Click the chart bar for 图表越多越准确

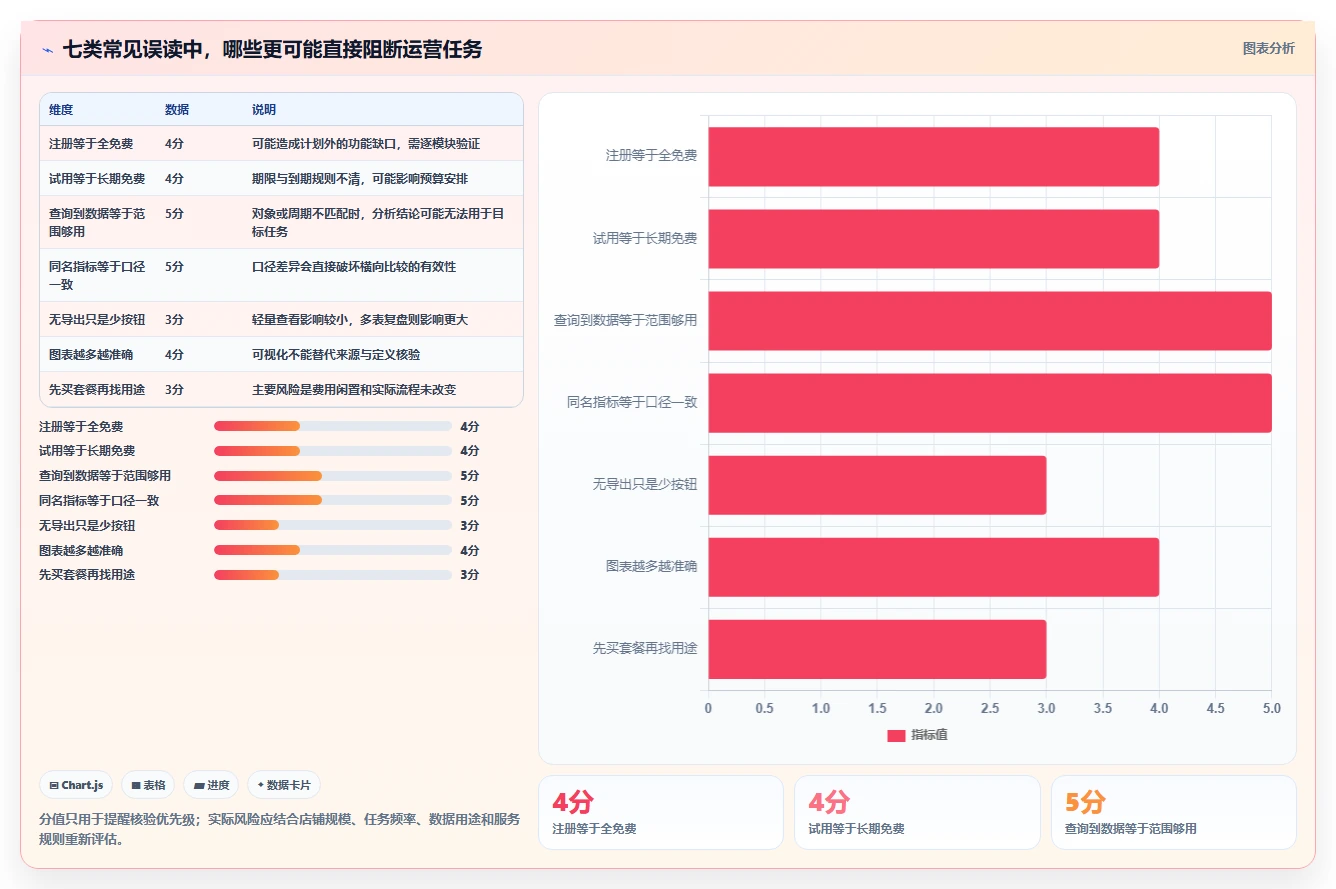pyautogui.click(x=934, y=567)
